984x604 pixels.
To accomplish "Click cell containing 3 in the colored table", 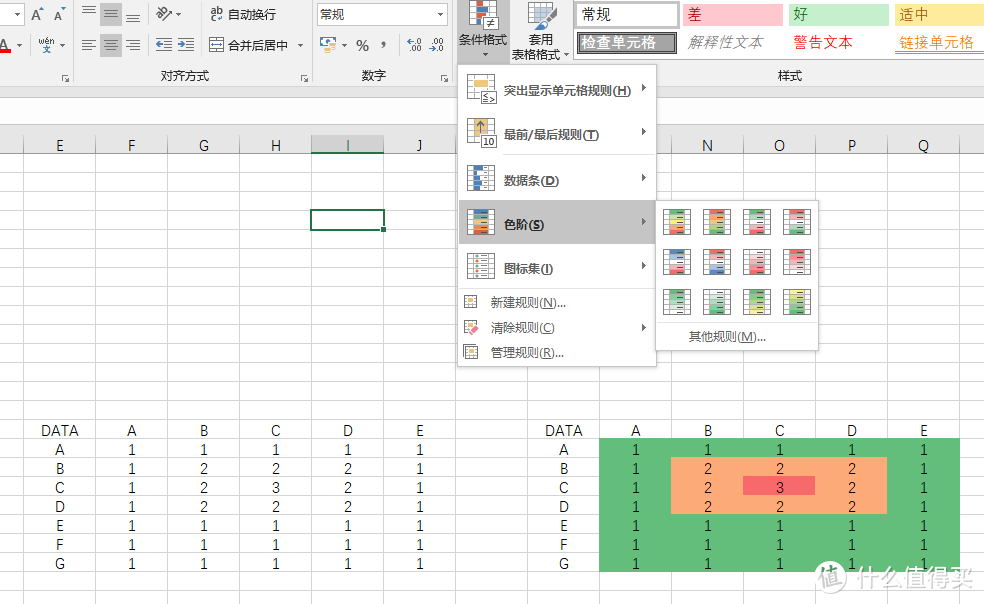I will pyautogui.click(x=779, y=486).
